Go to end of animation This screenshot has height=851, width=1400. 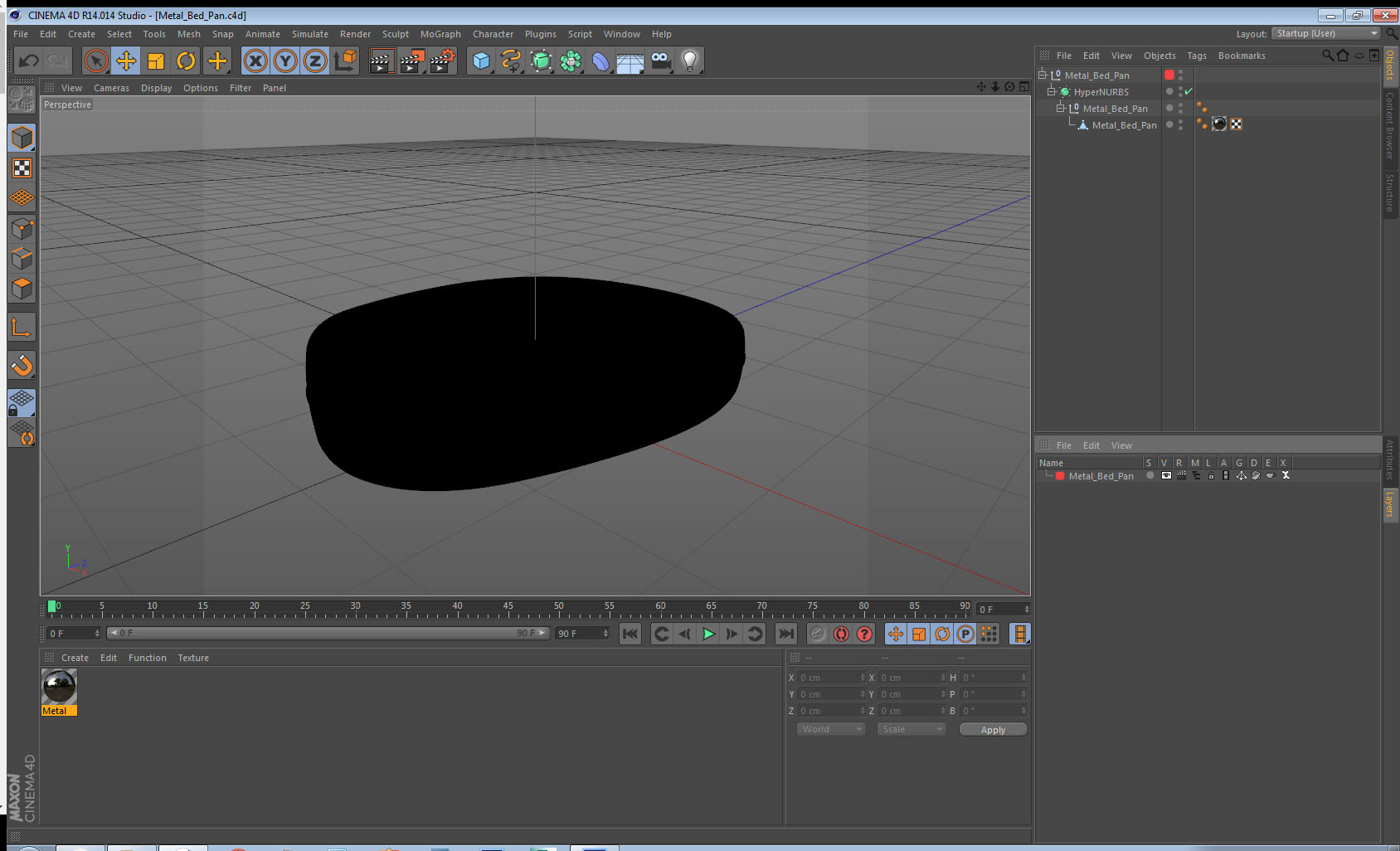(785, 634)
